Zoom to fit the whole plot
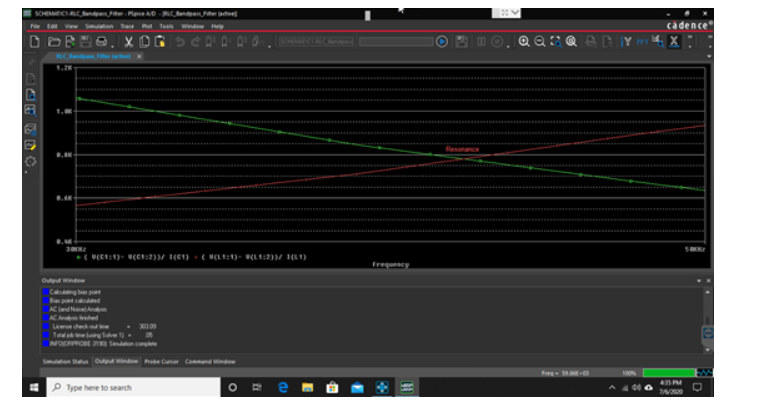The image size is (757, 413). 571,42
